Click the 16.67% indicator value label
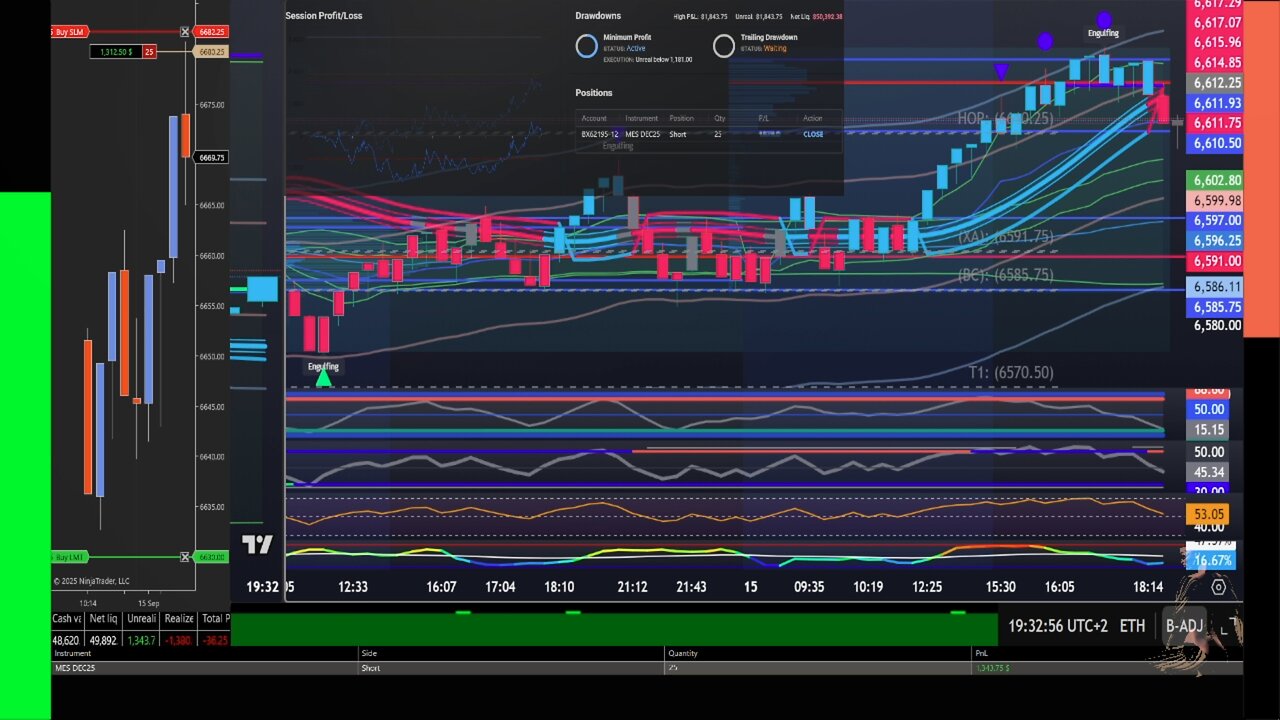1280x720 pixels. [1212, 560]
